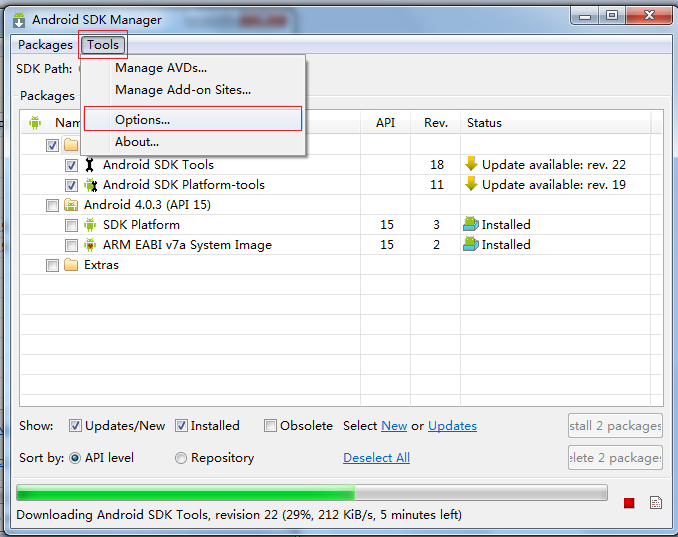The width and height of the screenshot is (678, 537).
Task: Open the log window icon
Action: [x=656, y=502]
